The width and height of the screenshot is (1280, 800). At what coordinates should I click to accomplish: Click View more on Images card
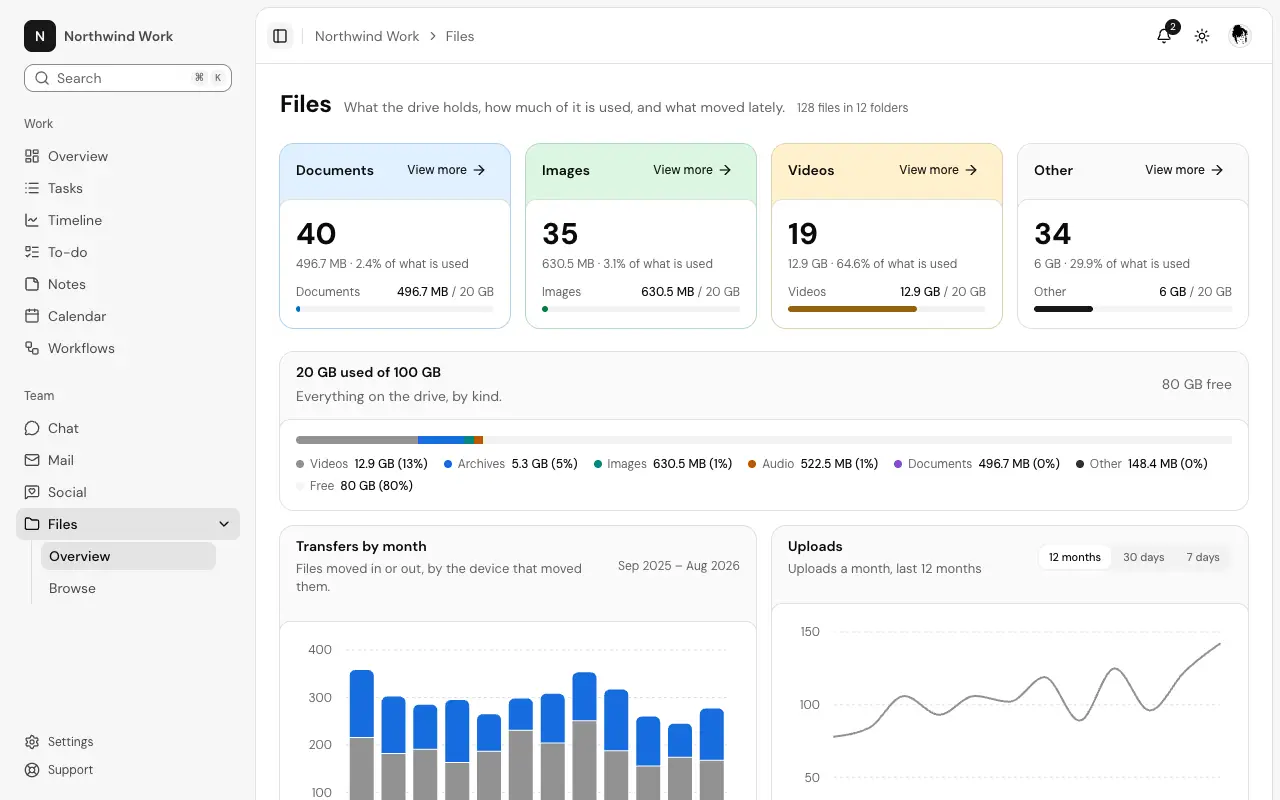tap(692, 170)
